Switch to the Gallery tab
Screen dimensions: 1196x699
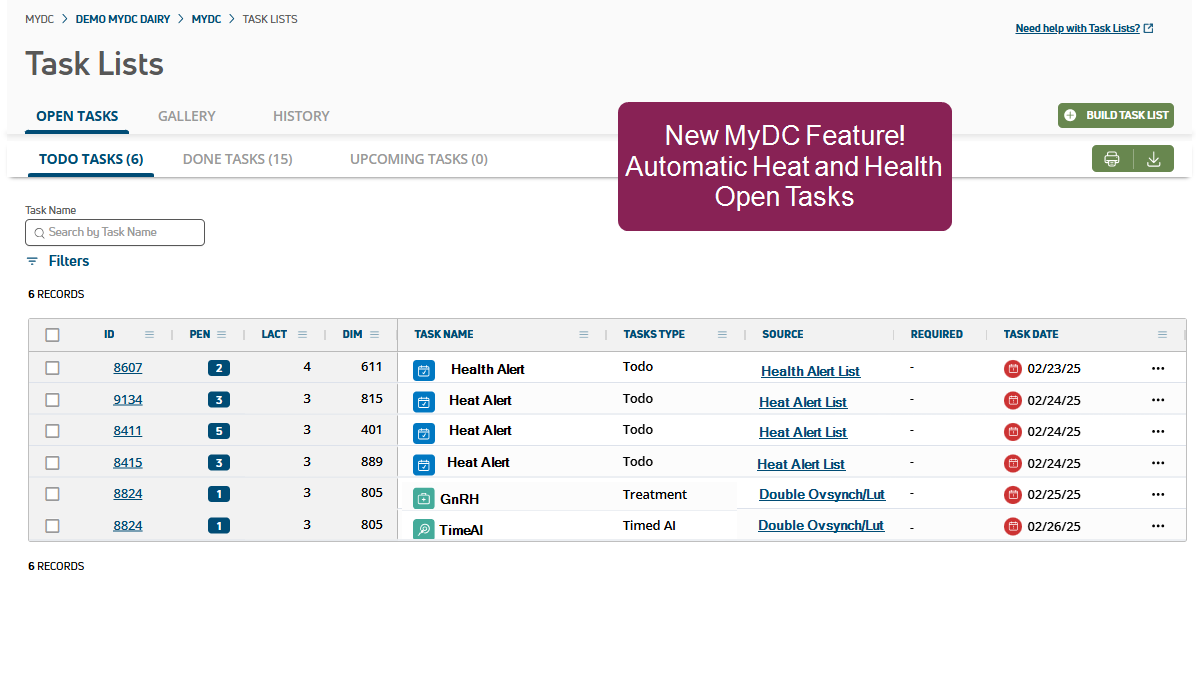tap(186, 116)
